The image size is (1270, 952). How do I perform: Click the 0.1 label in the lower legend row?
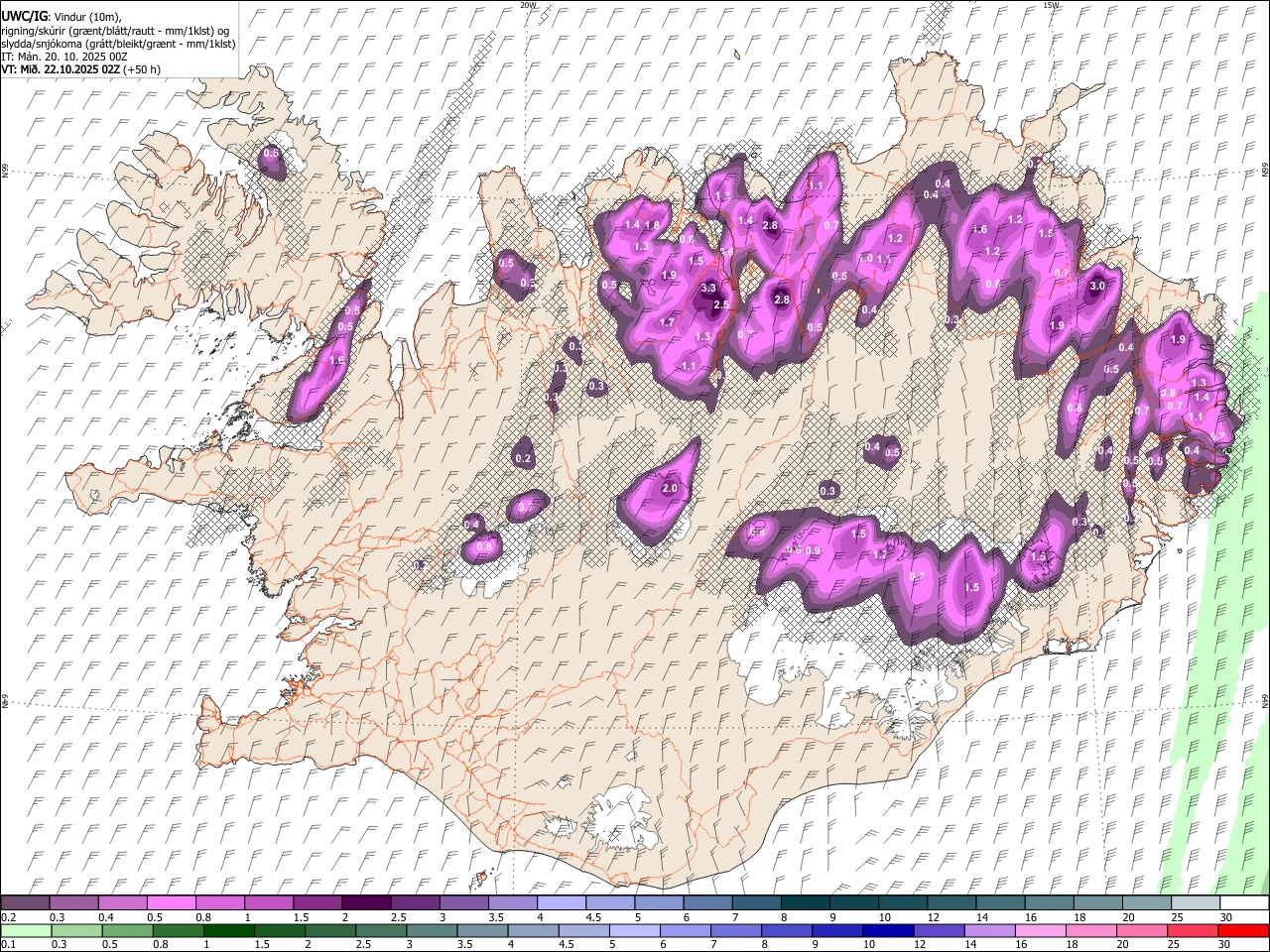coord(8,945)
